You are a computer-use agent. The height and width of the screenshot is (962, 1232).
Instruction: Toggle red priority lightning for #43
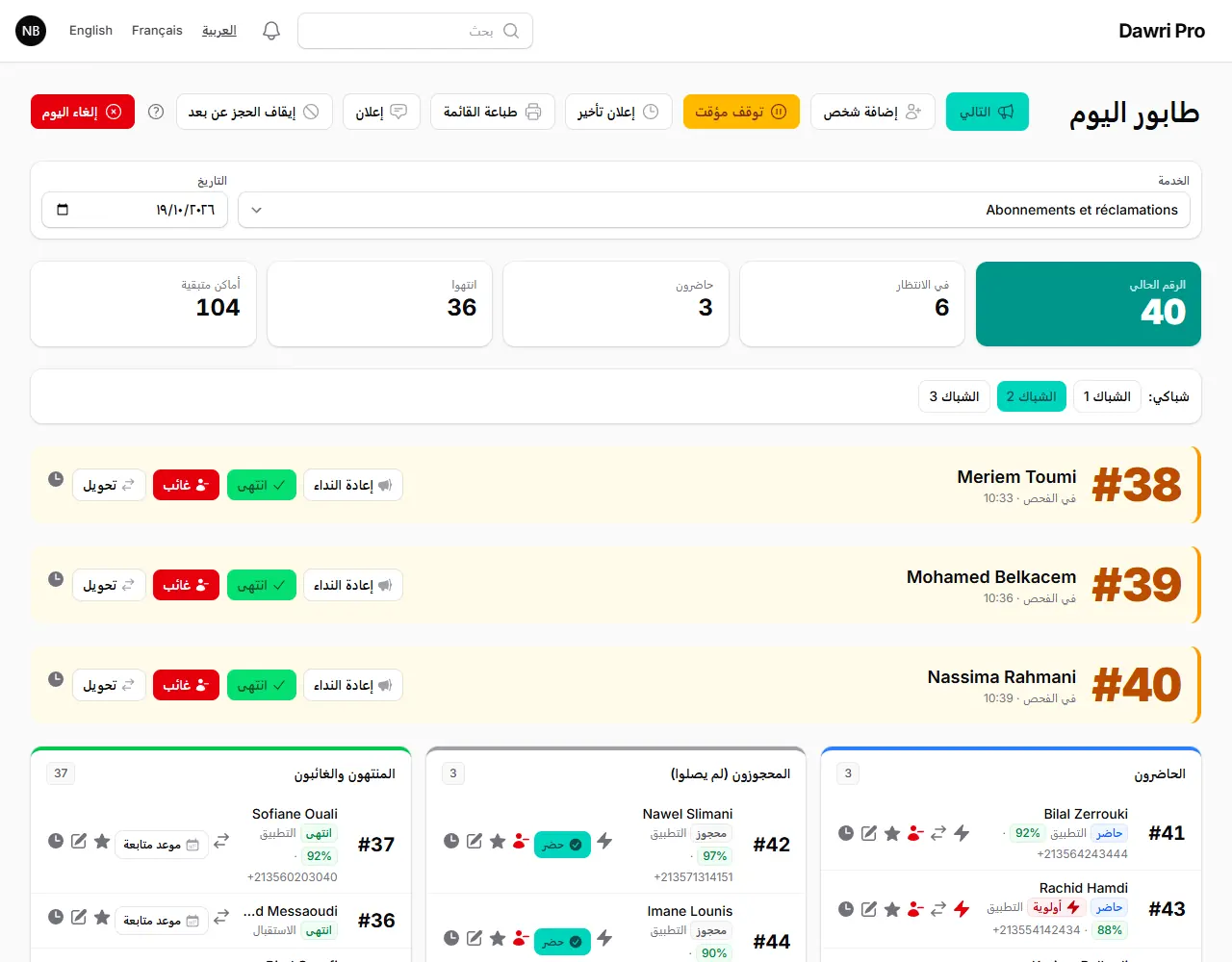pyautogui.click(x=962, y=909)
